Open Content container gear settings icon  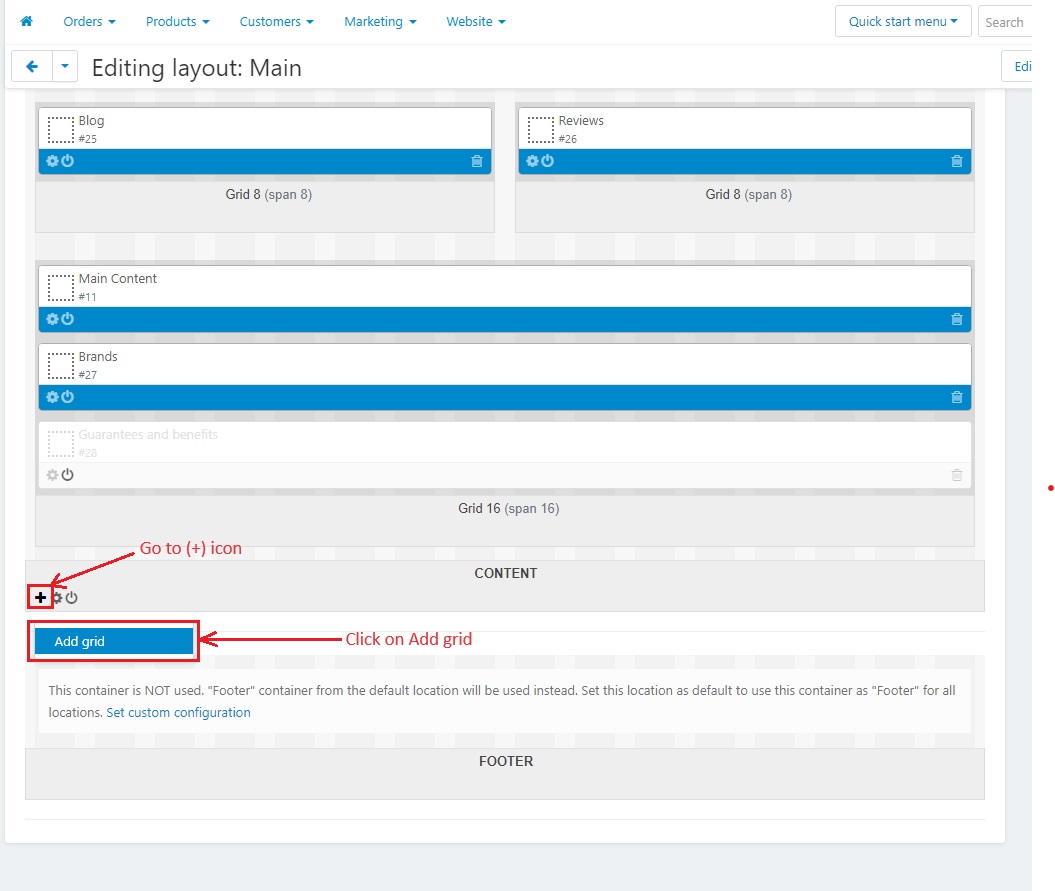tap(58, 598)
